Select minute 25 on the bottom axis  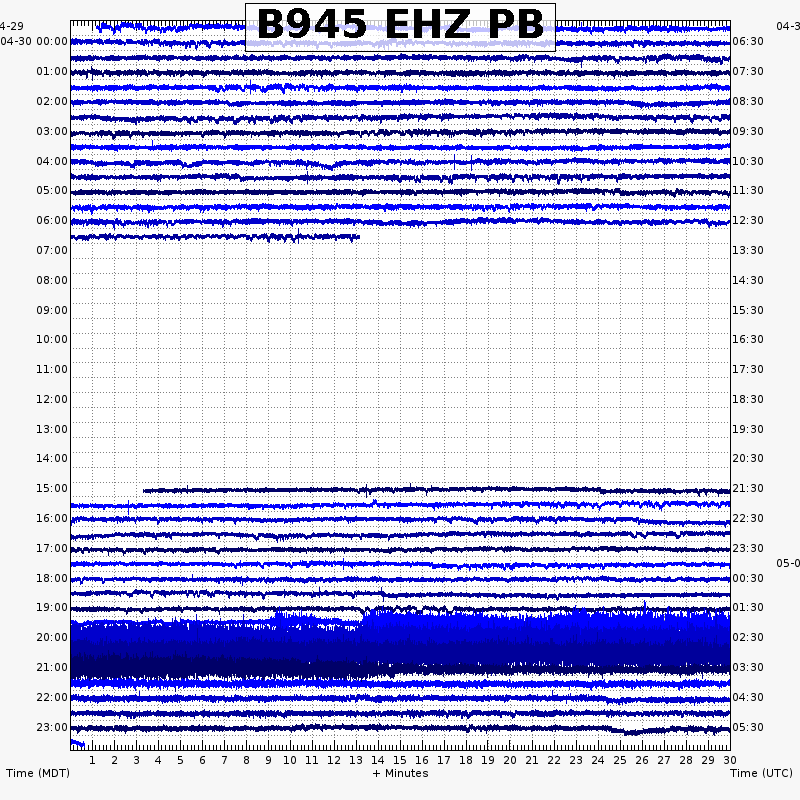(x=619, y=760)
